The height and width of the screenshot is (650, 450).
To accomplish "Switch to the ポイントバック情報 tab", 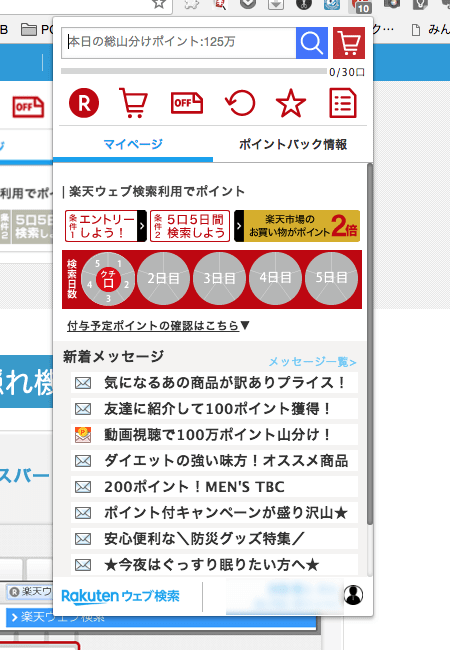I will tap(293, 145).
